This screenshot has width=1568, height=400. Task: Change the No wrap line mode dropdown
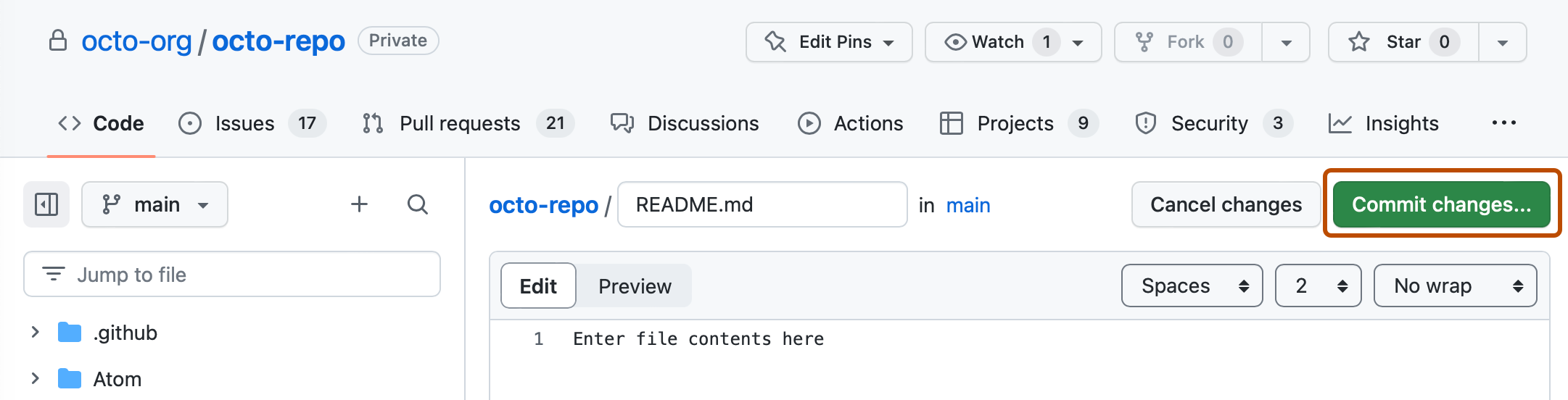tap(1454, 286)
